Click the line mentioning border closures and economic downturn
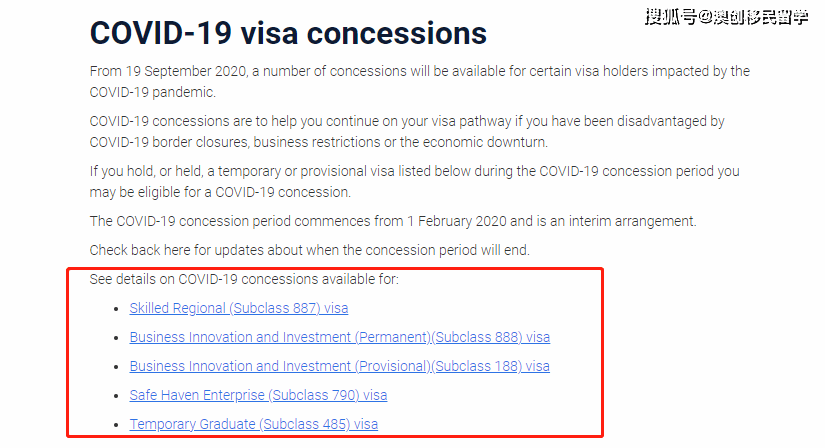Screen dimensions: 825x448 point(319,142)
